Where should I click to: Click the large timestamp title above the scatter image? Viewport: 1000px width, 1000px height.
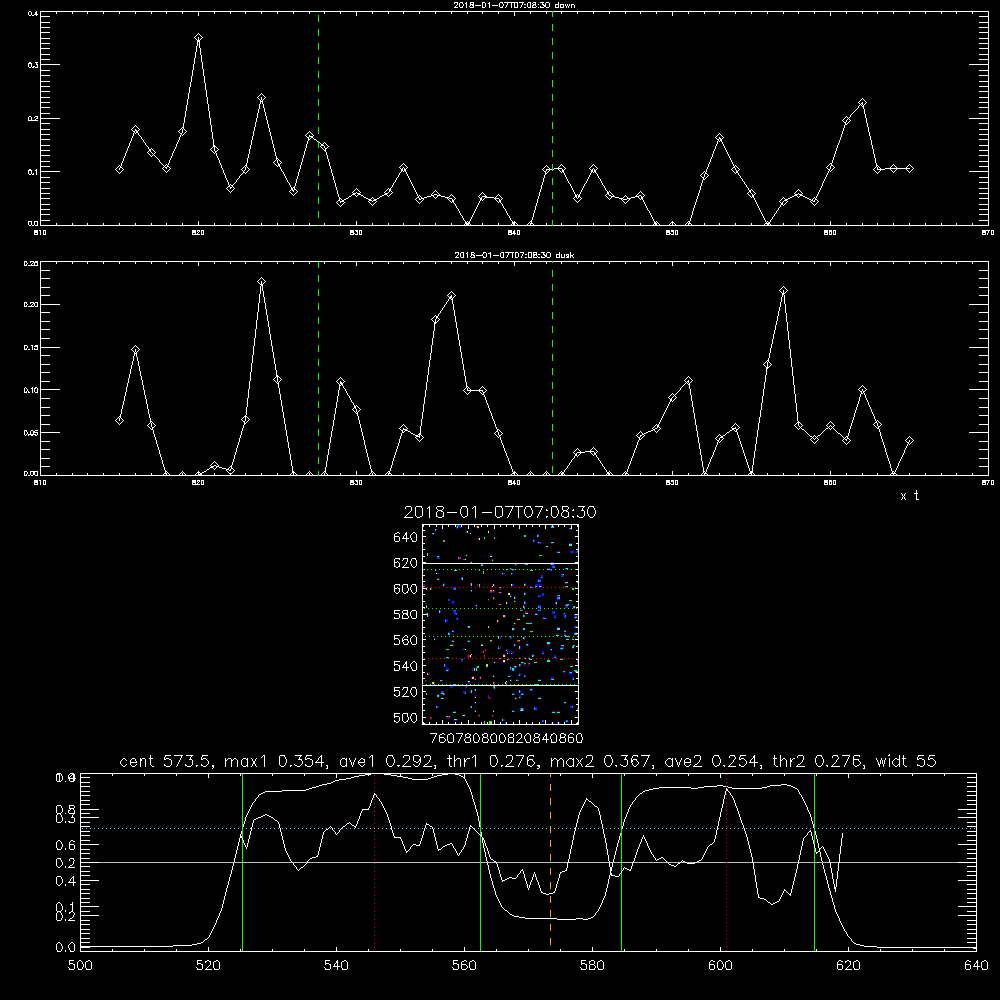pos(500,512)
